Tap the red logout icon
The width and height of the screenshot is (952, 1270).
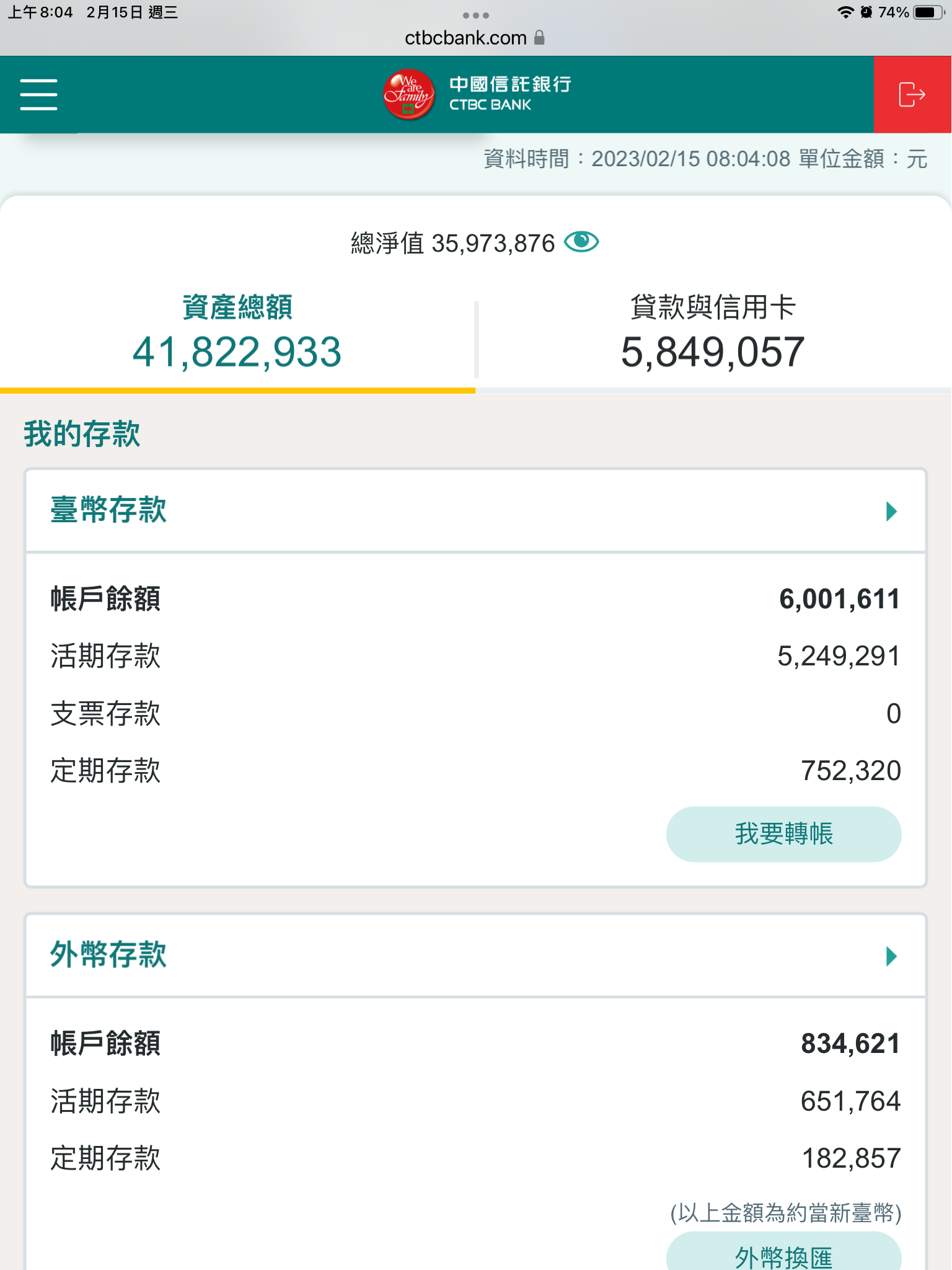912,94
